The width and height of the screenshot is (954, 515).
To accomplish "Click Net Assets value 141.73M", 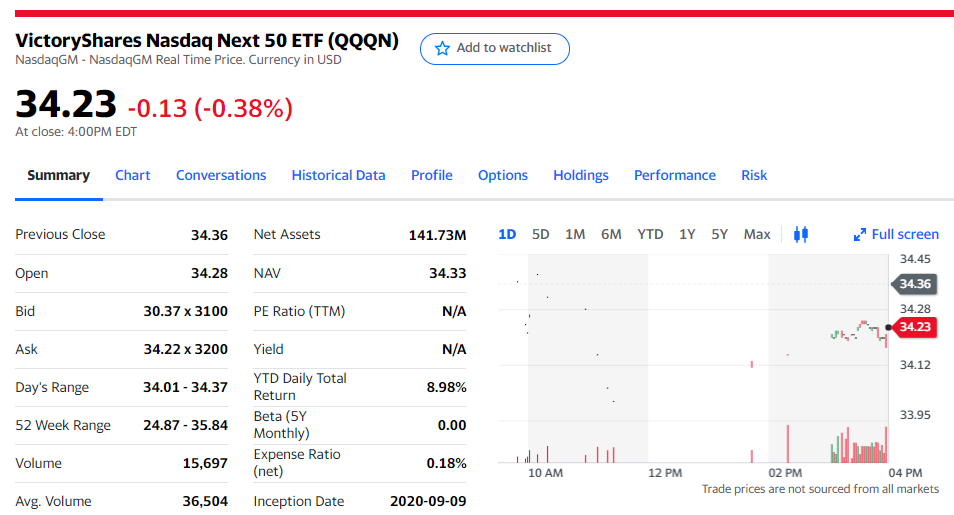I will point(437,235).
